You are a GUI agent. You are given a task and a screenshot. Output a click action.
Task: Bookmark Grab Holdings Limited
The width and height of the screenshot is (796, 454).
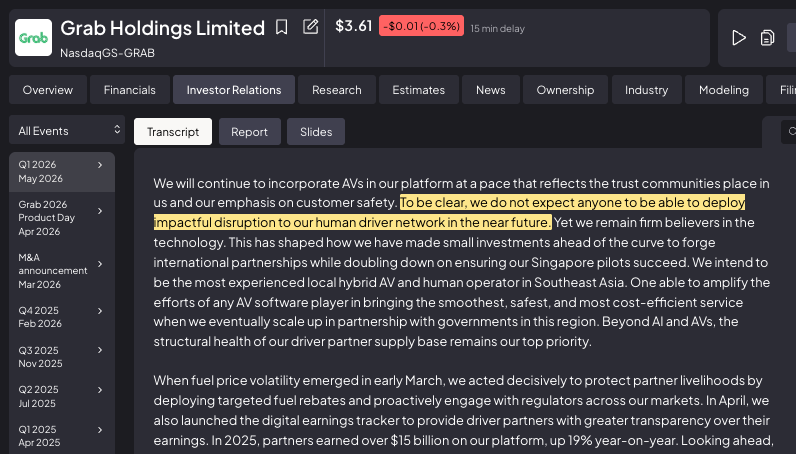[x=281, y=27]
